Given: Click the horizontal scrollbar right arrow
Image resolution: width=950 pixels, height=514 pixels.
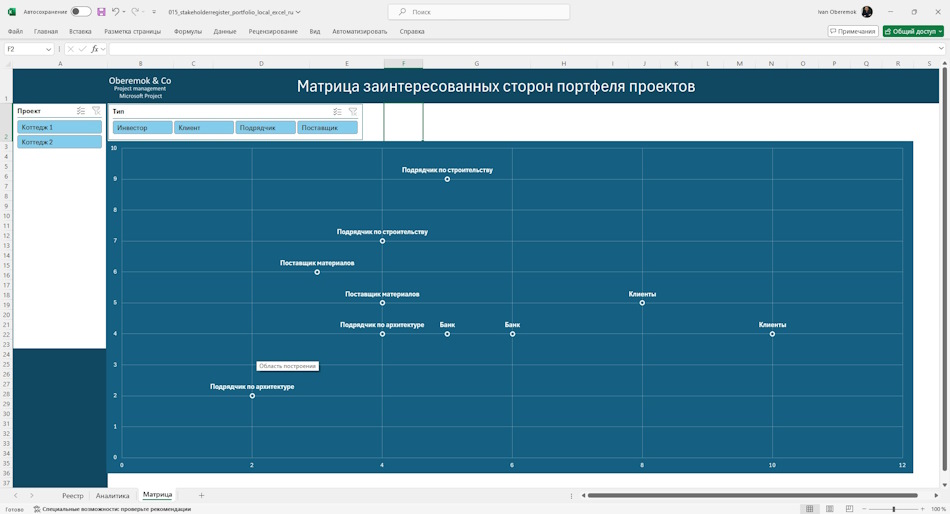Looking at the screenshot, I should [936, 495].
